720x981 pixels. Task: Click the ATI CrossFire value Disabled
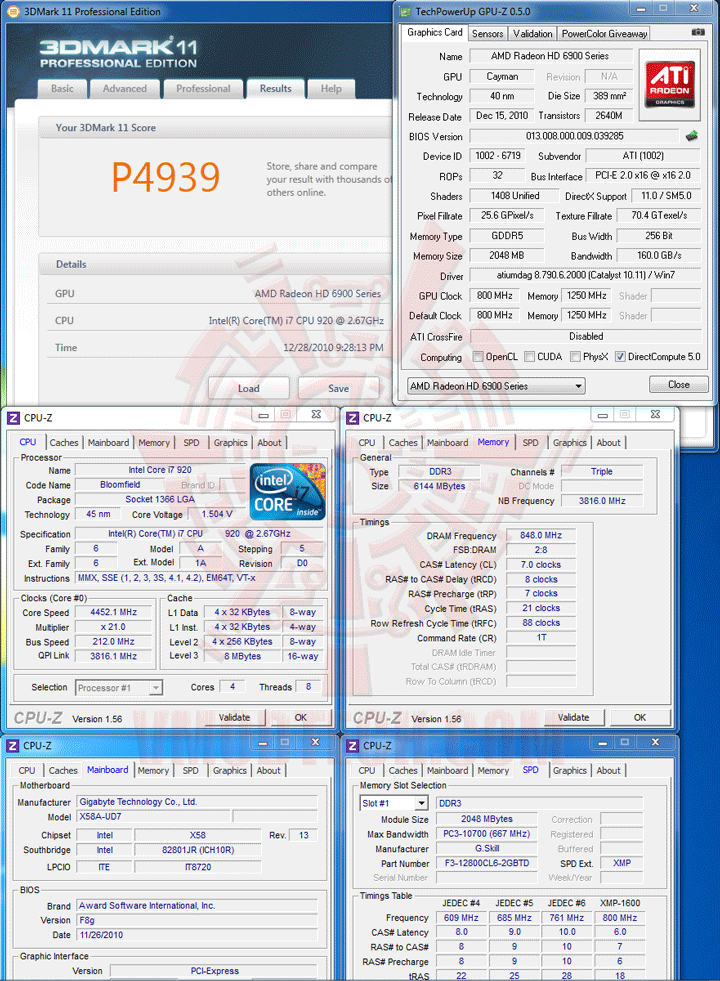pyautogui.click(x=586, y=337)
